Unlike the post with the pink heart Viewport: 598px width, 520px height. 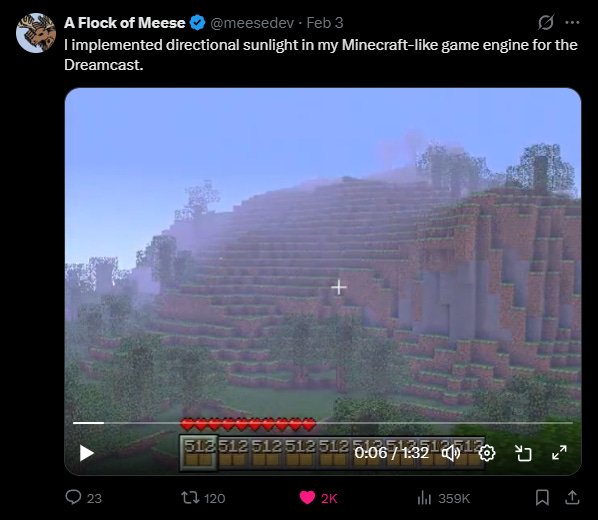click(x=318, y=498)
